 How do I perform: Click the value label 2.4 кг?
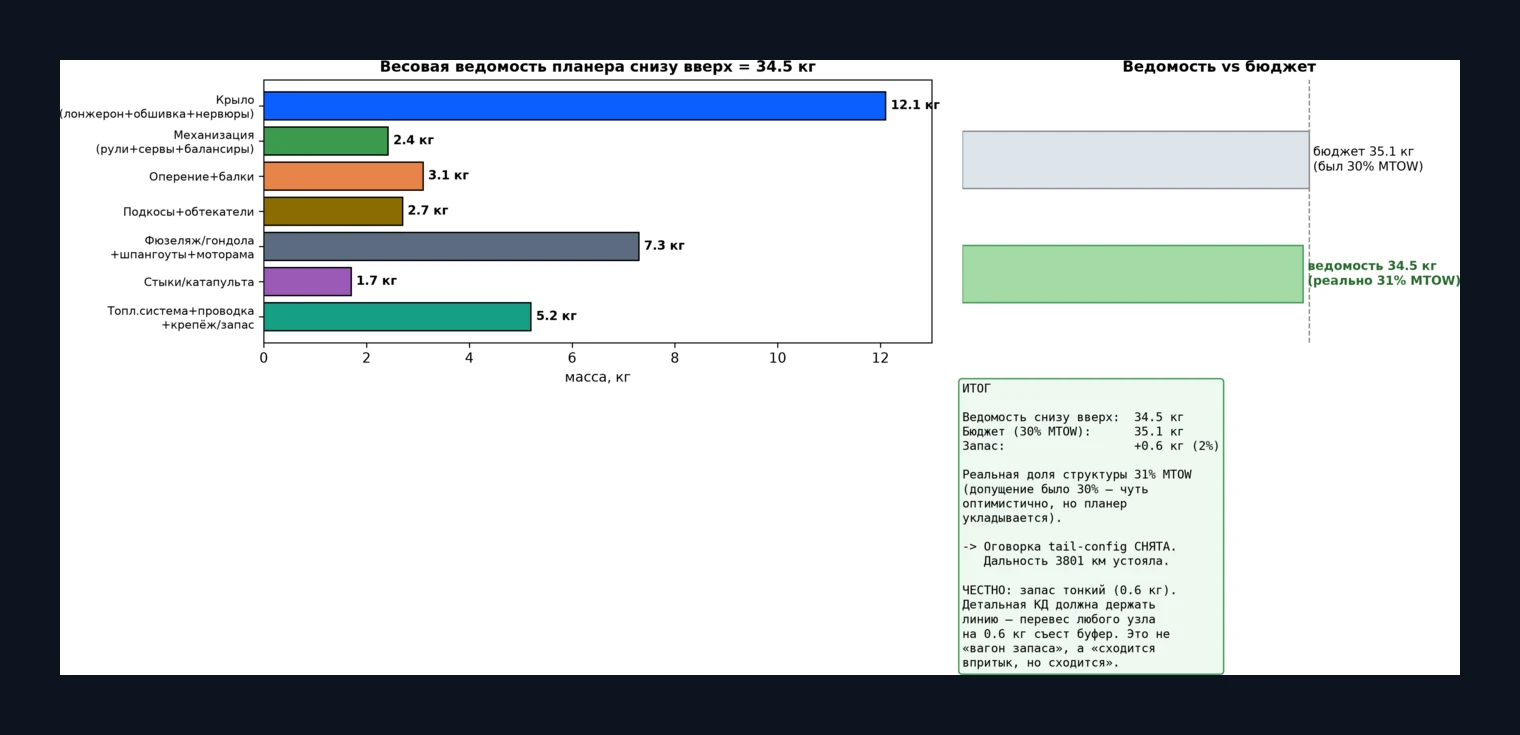click(x=413, y=140)
